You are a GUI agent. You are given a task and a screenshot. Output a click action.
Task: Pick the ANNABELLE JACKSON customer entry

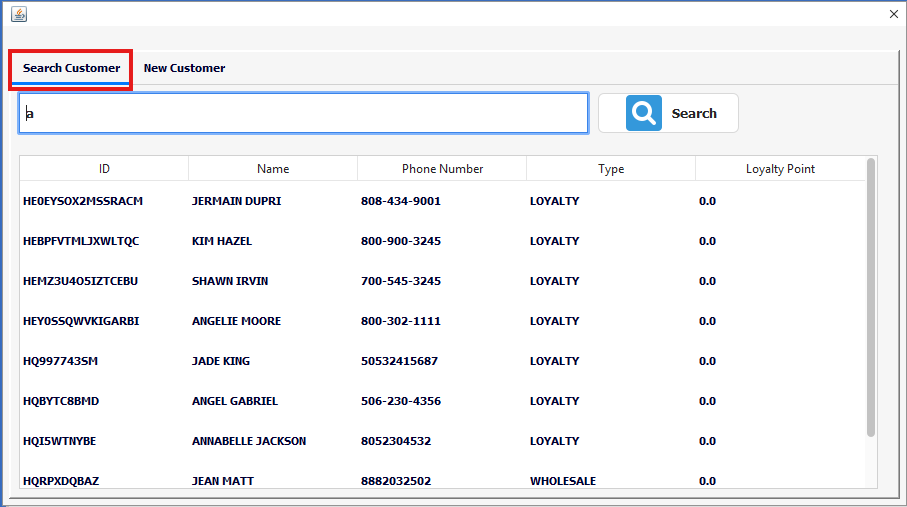[249, 441]
